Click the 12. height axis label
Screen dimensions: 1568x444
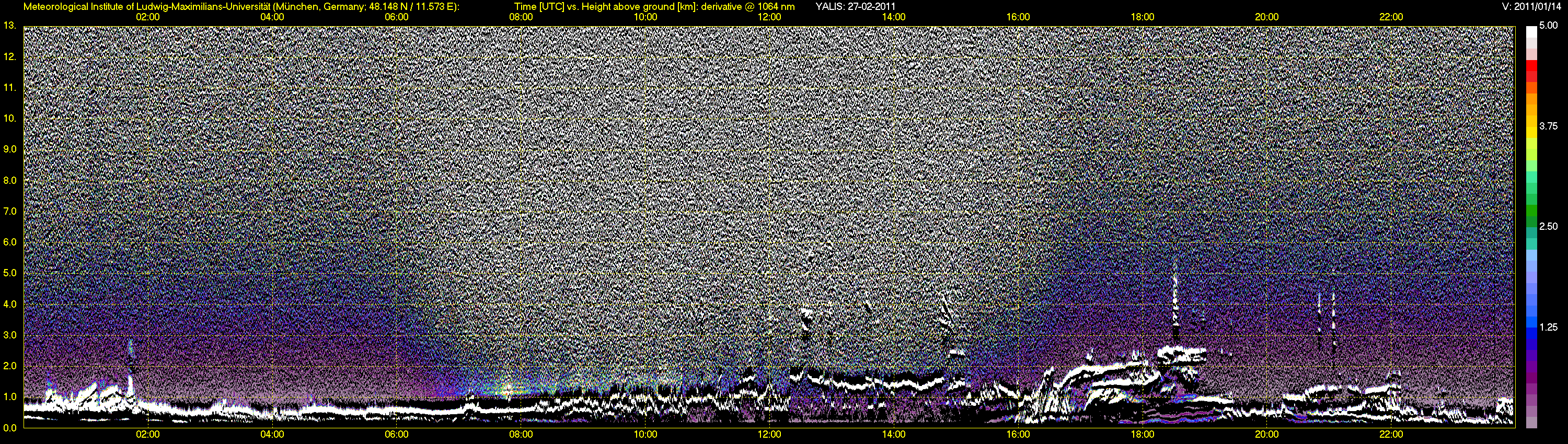pyautogui.click(x=9, y=56)
